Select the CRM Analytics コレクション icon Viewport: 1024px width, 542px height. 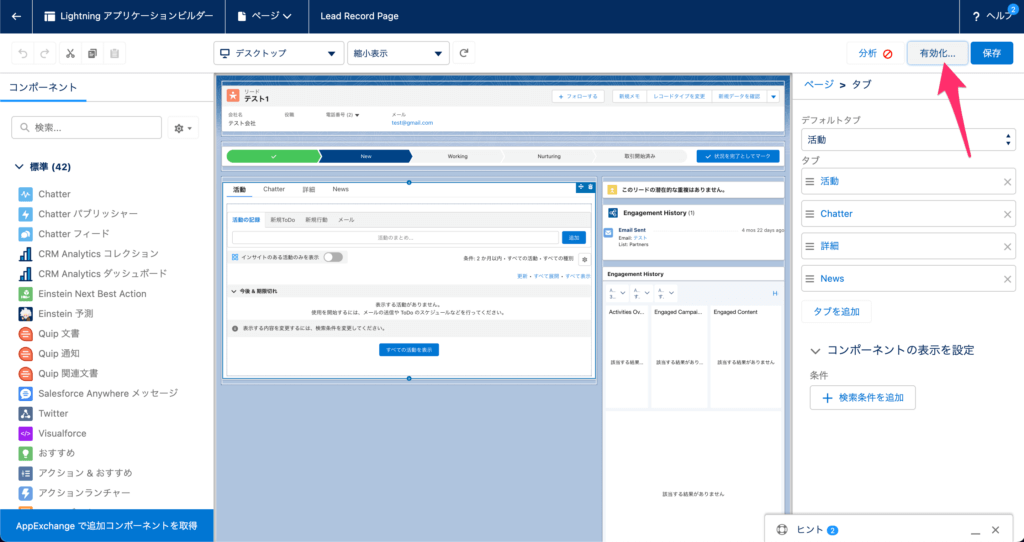[25, 254]
